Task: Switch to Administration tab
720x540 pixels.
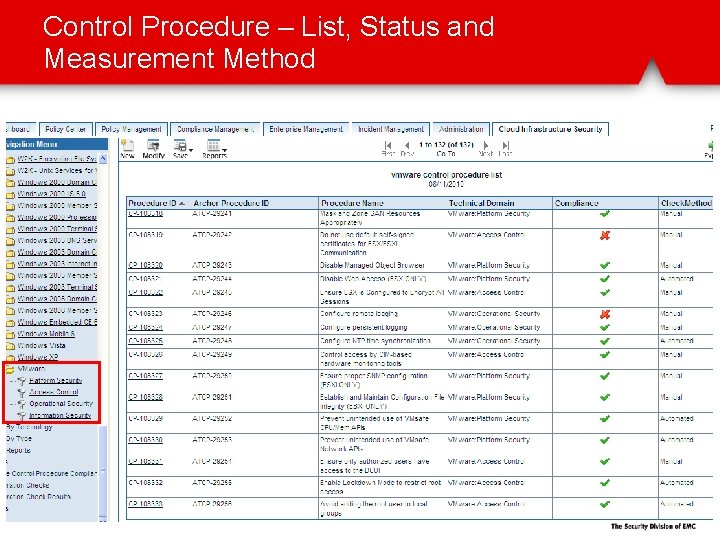Action: (x=461, y=129)
